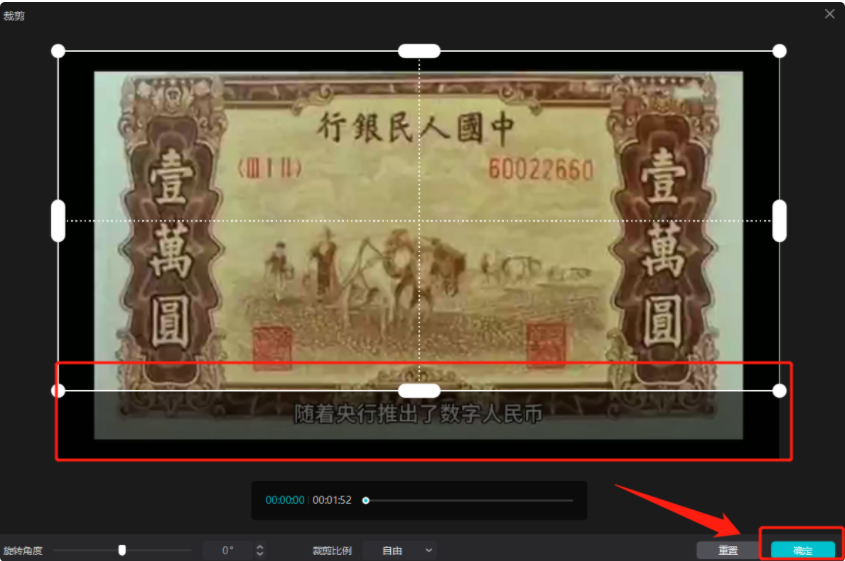The width and height of the screenshot is (845, 561).
Task: Click the right-middle crop edge handle
Action: tap(779, 221)
